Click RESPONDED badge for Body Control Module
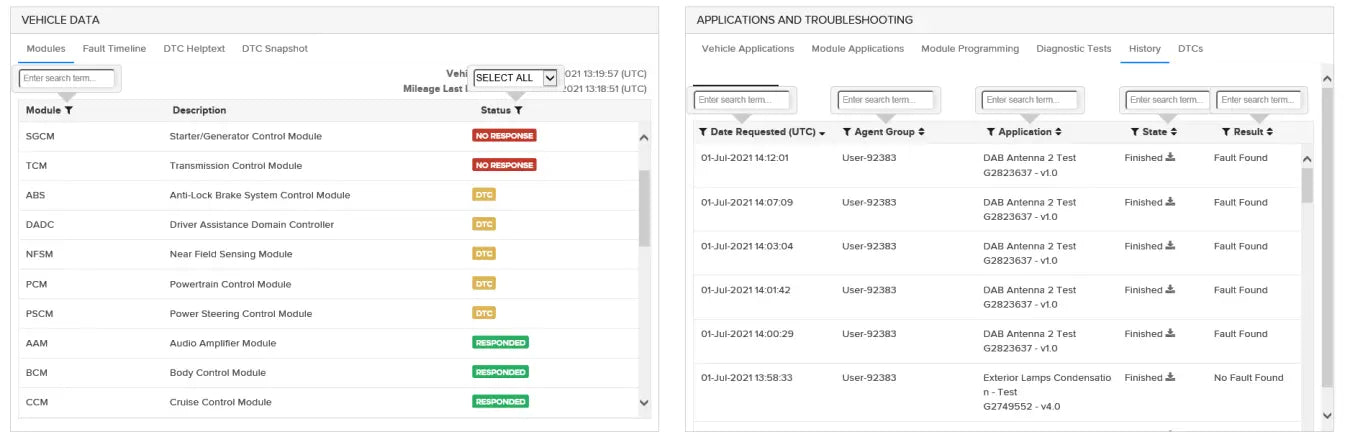This screenshot has height=447, width=1350. tap(500, 372)
